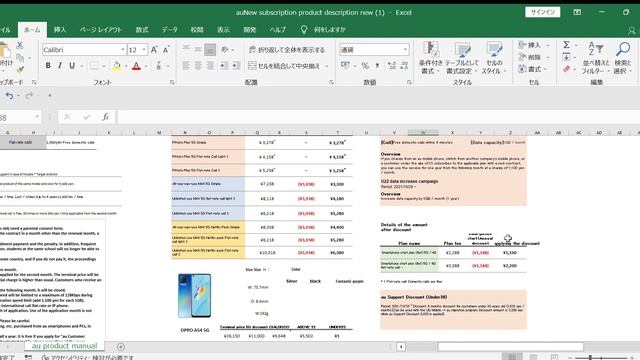Decrease font size with small A

pyautogui.click(x=166, y=50)
